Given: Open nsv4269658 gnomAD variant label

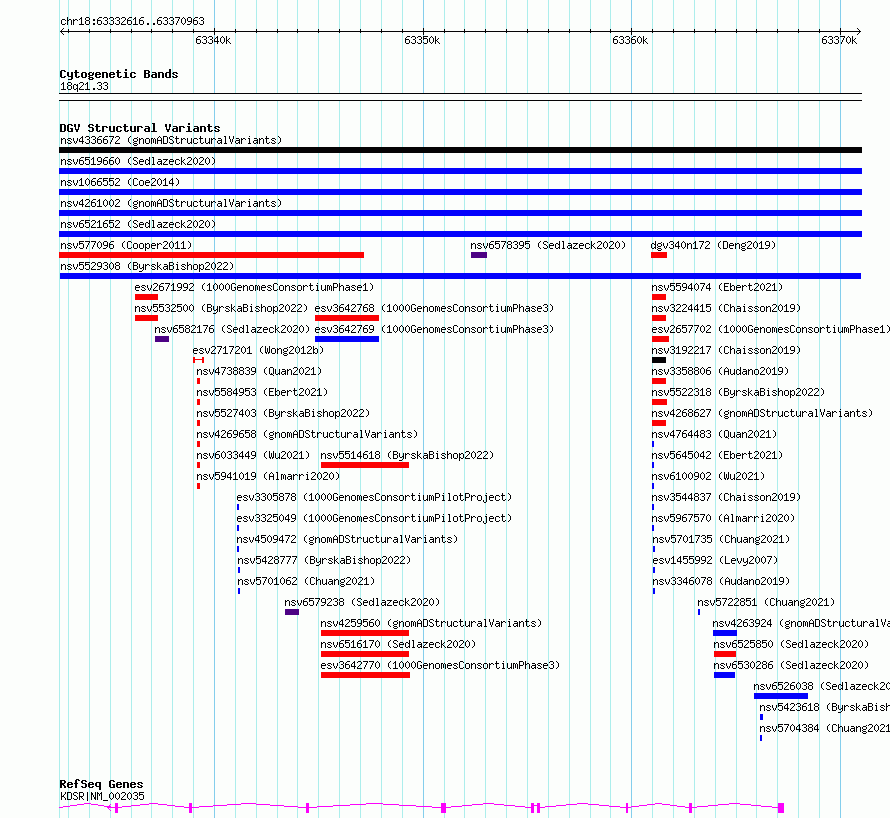Looking at the screenshot, I should click(307, 434).
